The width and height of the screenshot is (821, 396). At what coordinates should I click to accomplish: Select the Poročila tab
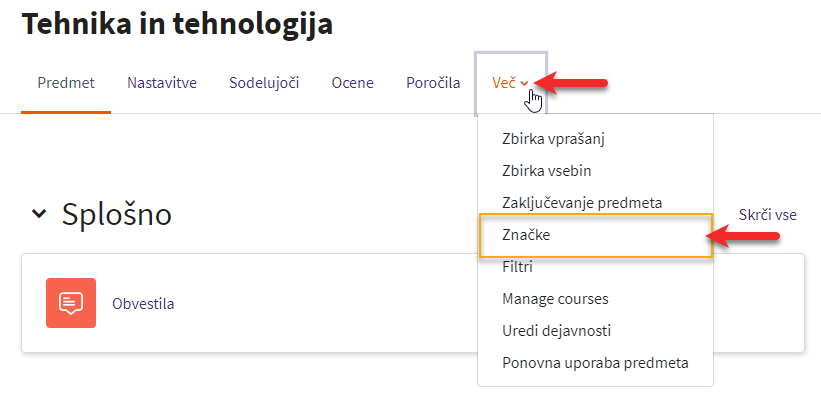tap(433, 83)
